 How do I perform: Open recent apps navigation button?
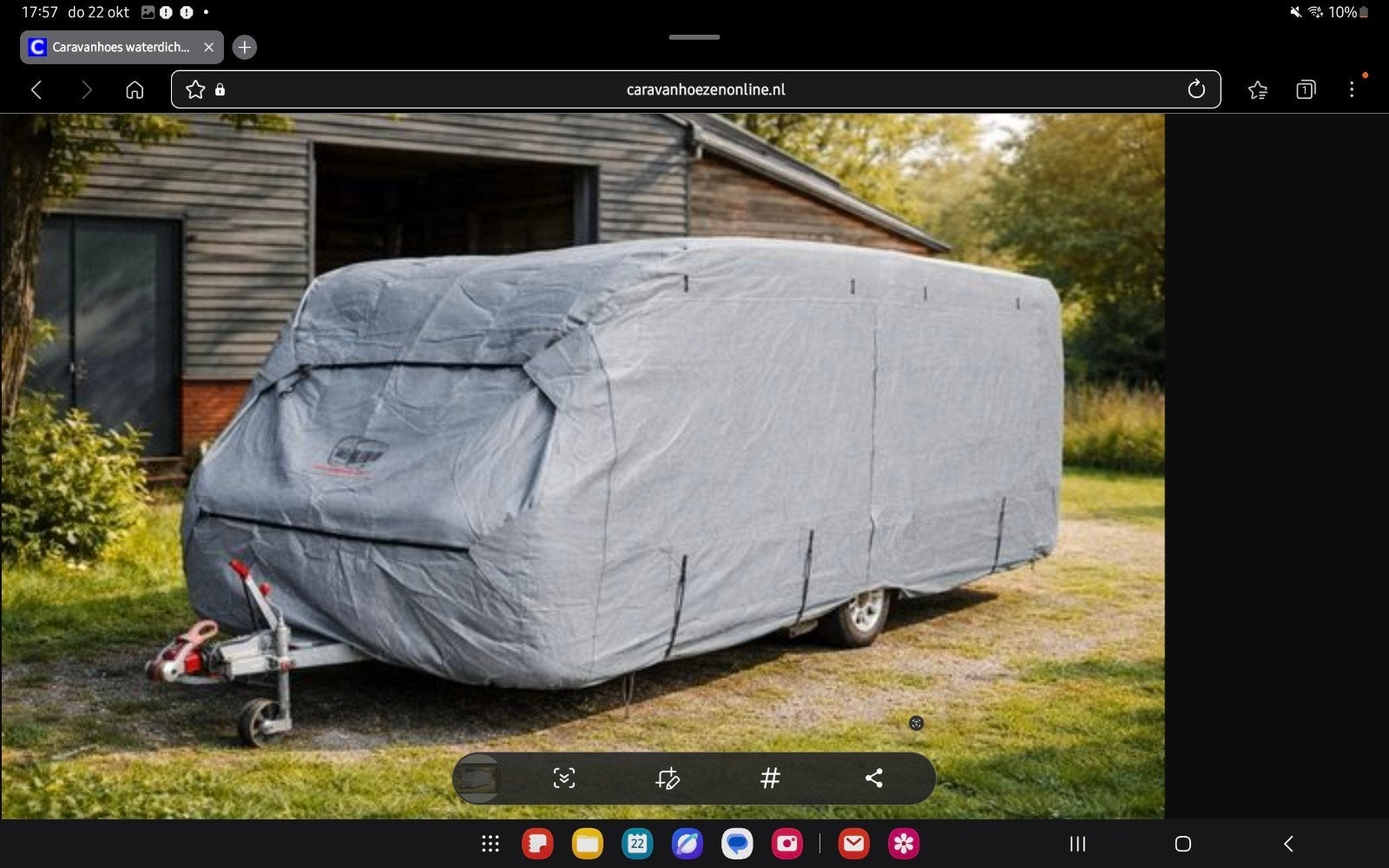click(x=1077, y=844)
